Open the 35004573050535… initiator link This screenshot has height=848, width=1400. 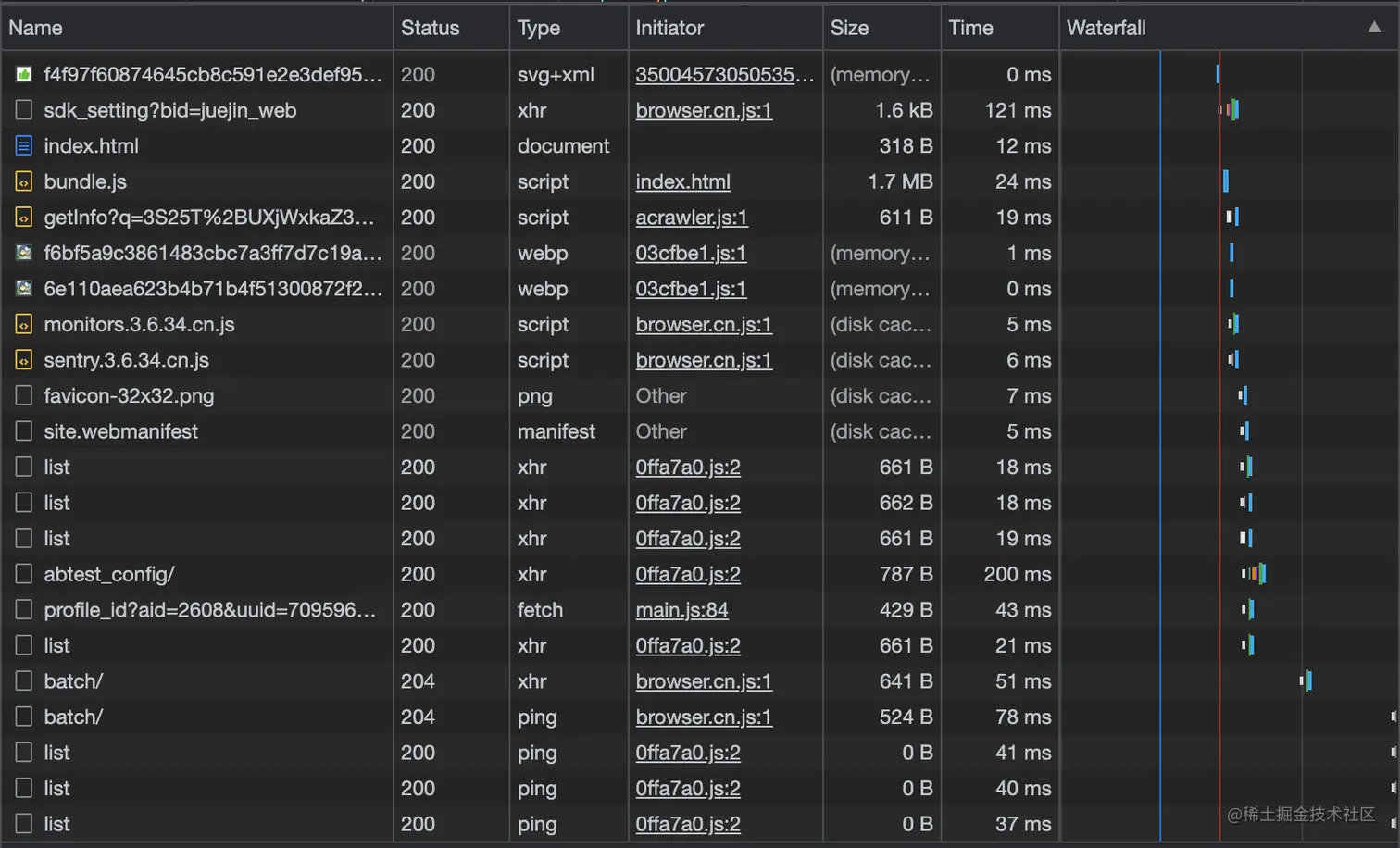(x=725, y=74)
